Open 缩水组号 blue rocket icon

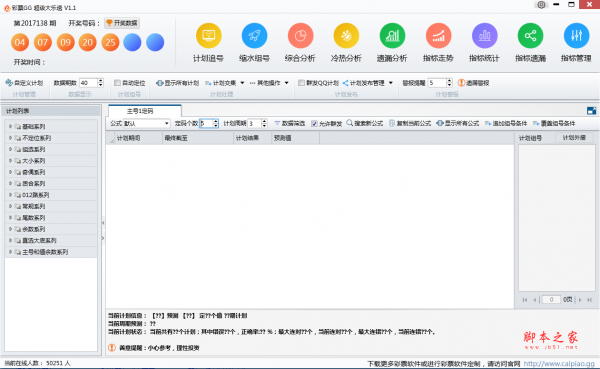pos(254,36)
